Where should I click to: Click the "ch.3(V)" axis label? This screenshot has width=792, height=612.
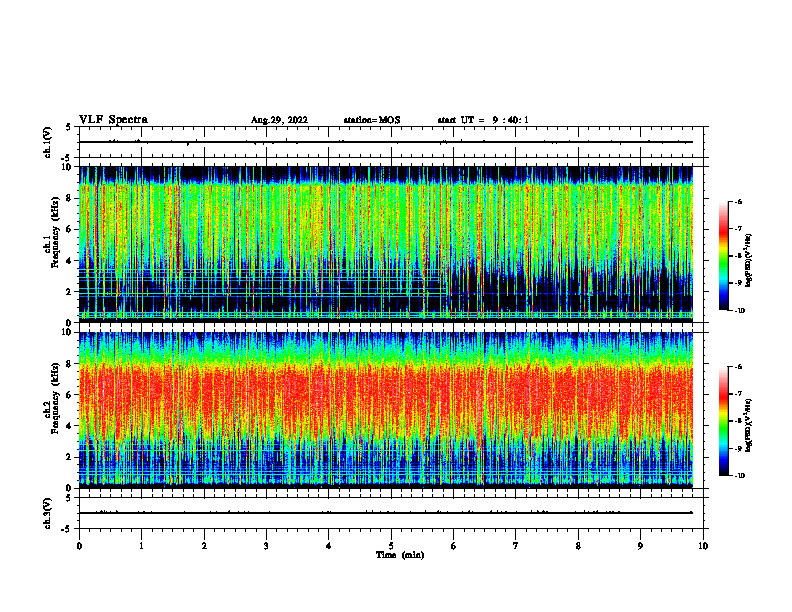[x=48, y=514]
